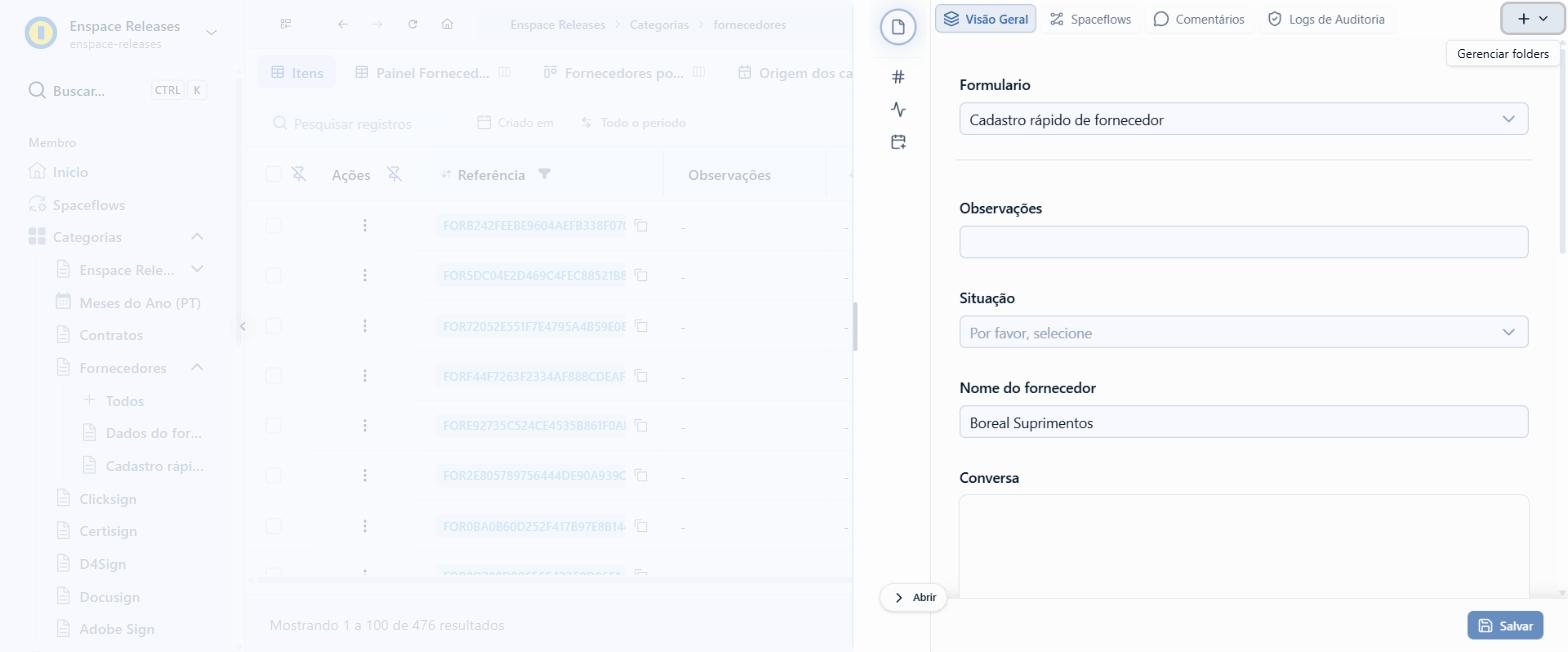Switch to the Comentários tab
Screen dimensions: 1568x652
coord(1198,19)
